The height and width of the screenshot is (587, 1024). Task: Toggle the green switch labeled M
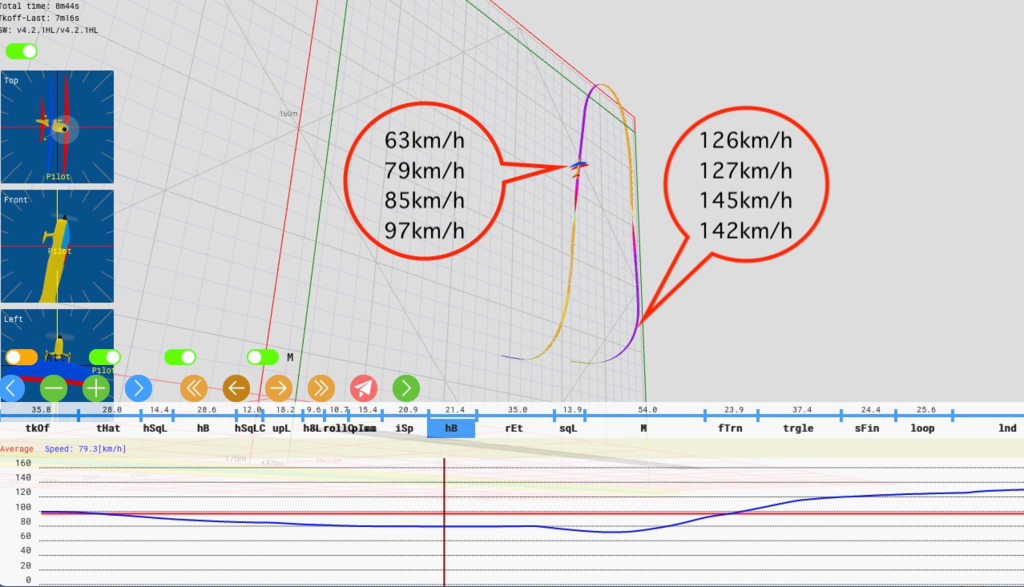pyautogui.click(x=263, y=357)
